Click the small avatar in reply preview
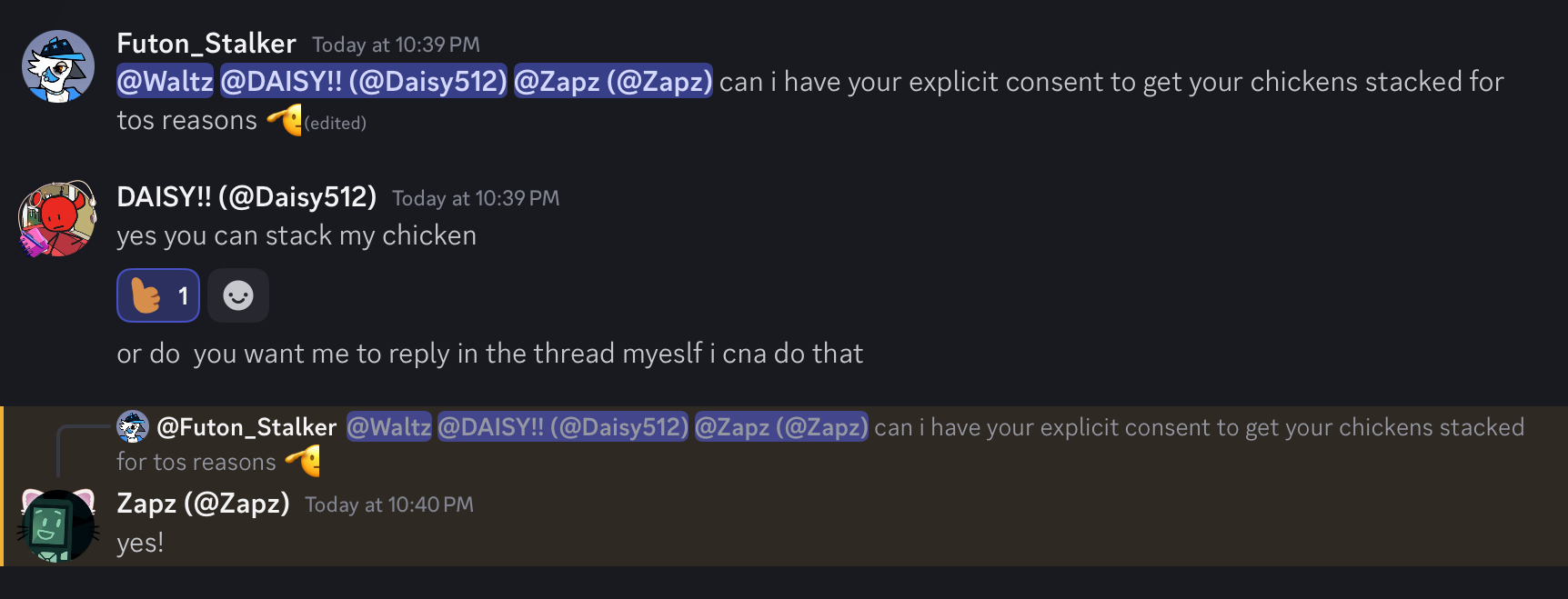Image resolution: width=1568 pixels, height=599 pixels. point(133,426)
